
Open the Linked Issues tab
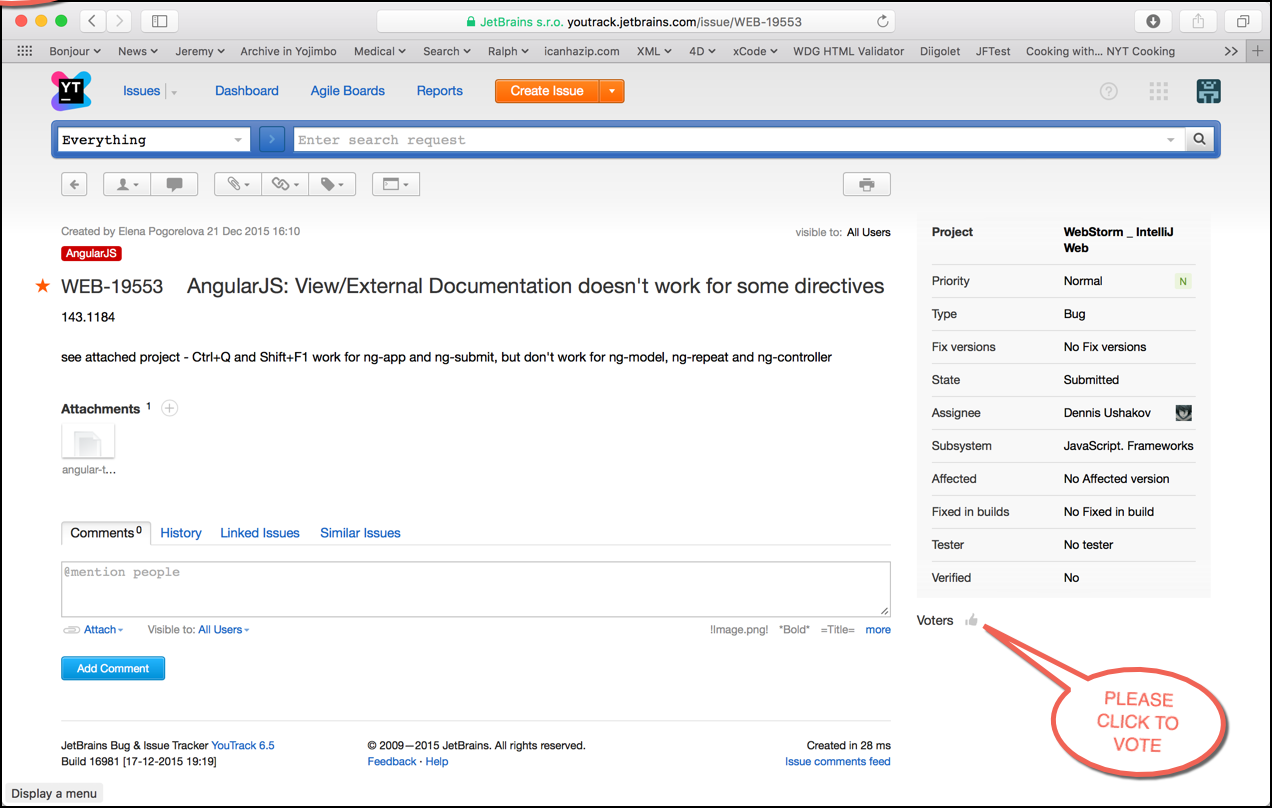(x=260, y=533)
